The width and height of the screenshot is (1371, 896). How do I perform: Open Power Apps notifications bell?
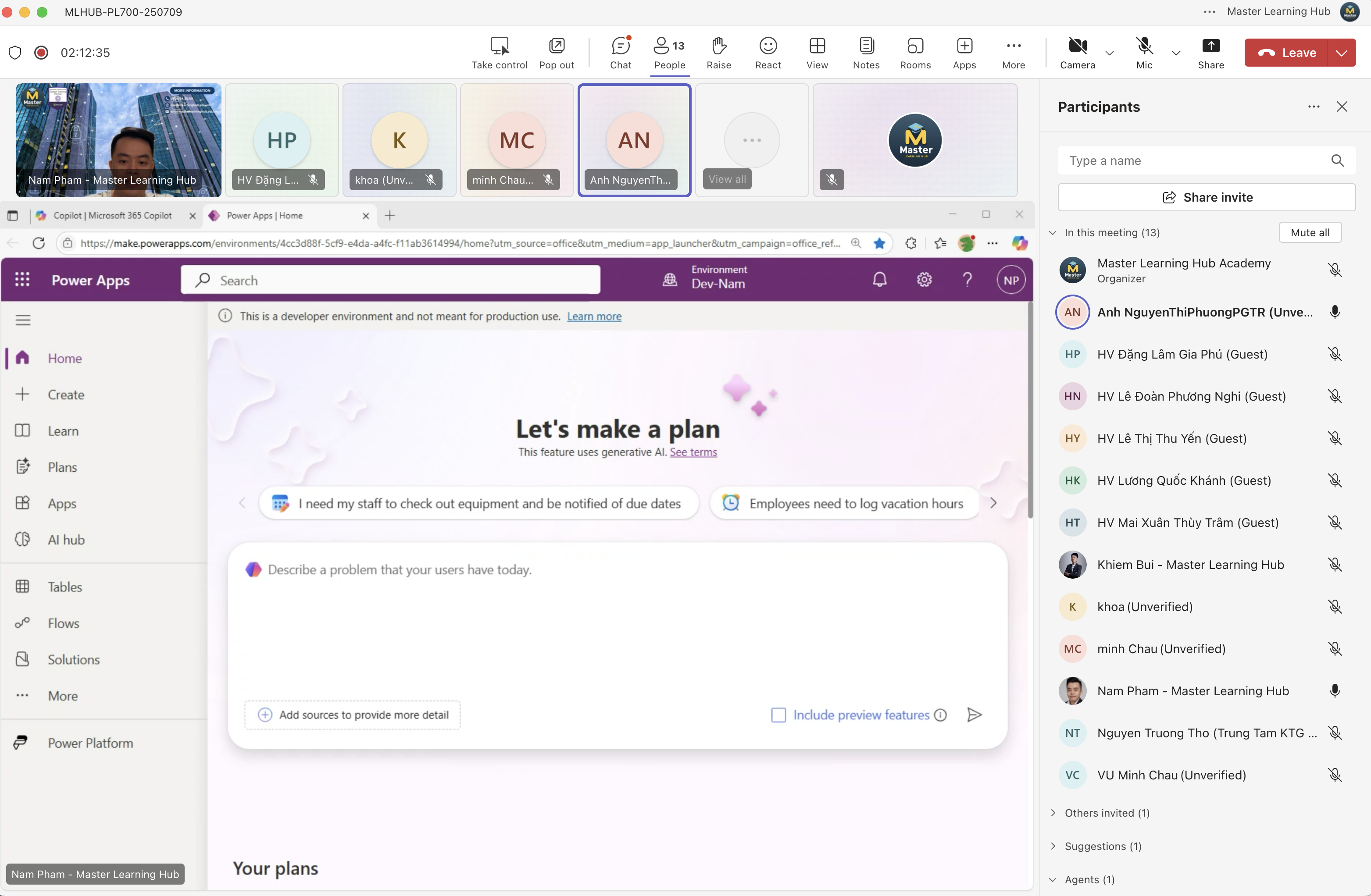click(879, 280)
